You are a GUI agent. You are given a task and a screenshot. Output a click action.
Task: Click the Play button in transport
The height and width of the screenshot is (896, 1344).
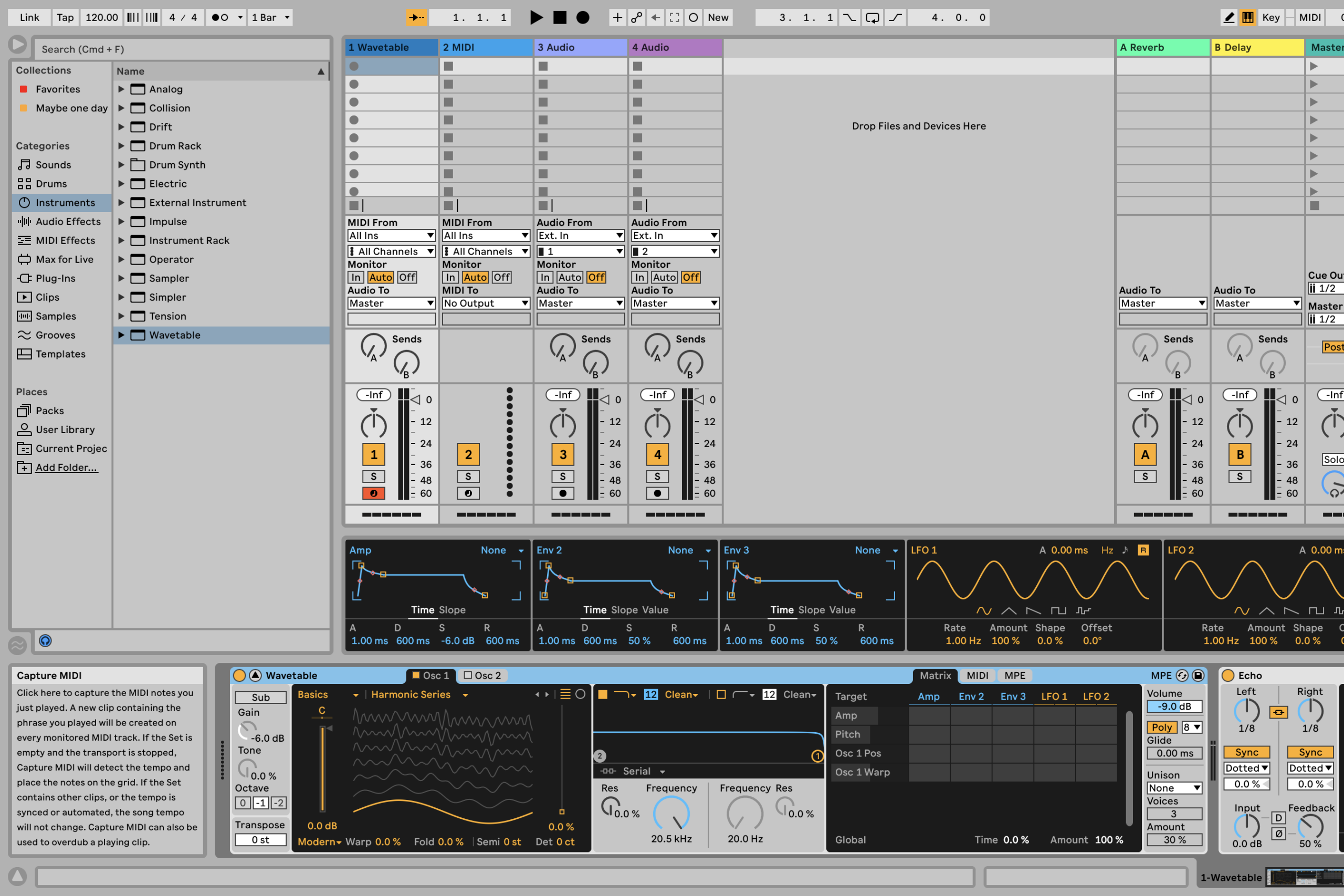point(535,17)
